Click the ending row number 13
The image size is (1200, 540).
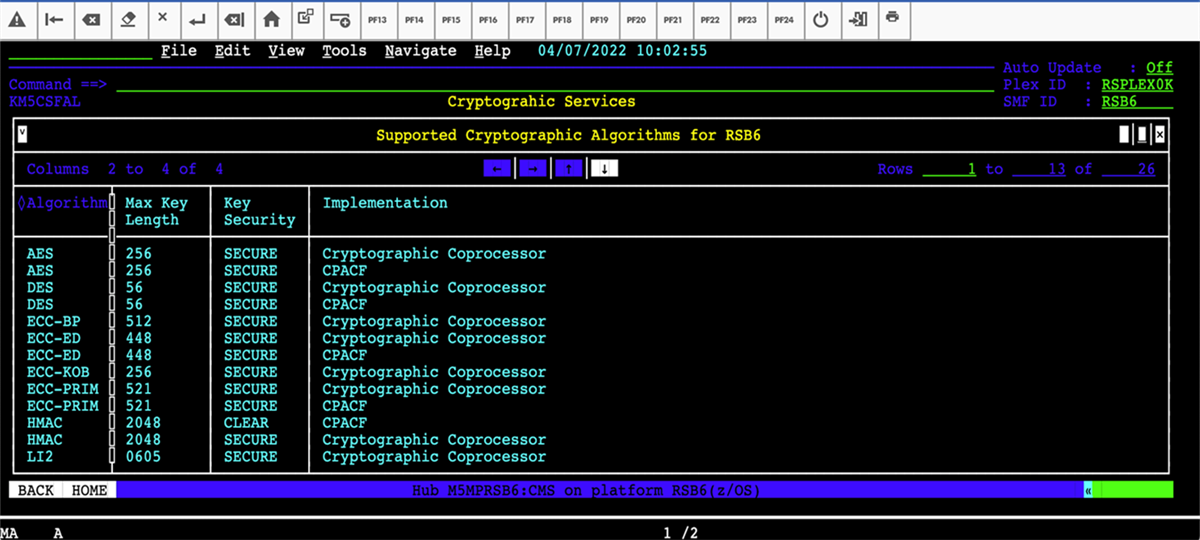point(1039,169)
